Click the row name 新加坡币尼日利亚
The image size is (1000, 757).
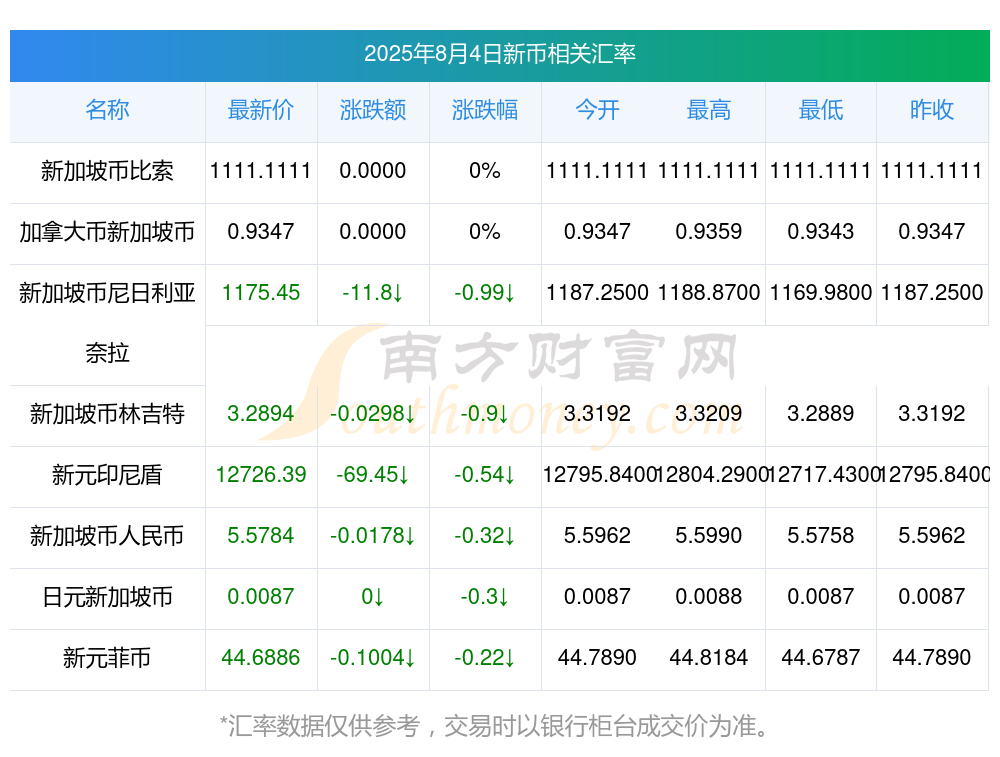tap(107, 293)
